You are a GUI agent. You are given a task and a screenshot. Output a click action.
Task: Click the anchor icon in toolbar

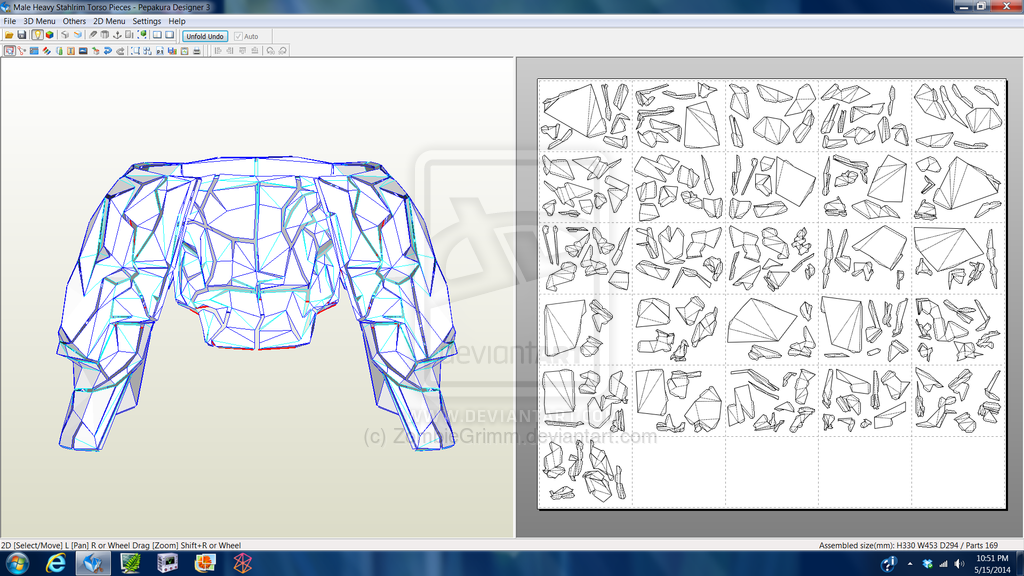click(x=118, y=35)
